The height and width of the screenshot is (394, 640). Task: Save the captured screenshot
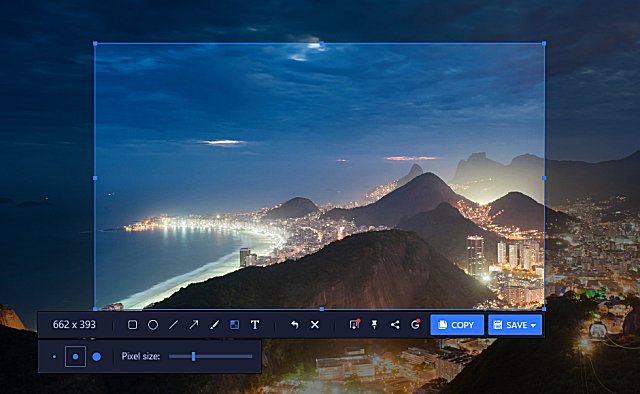pos(510,325)
